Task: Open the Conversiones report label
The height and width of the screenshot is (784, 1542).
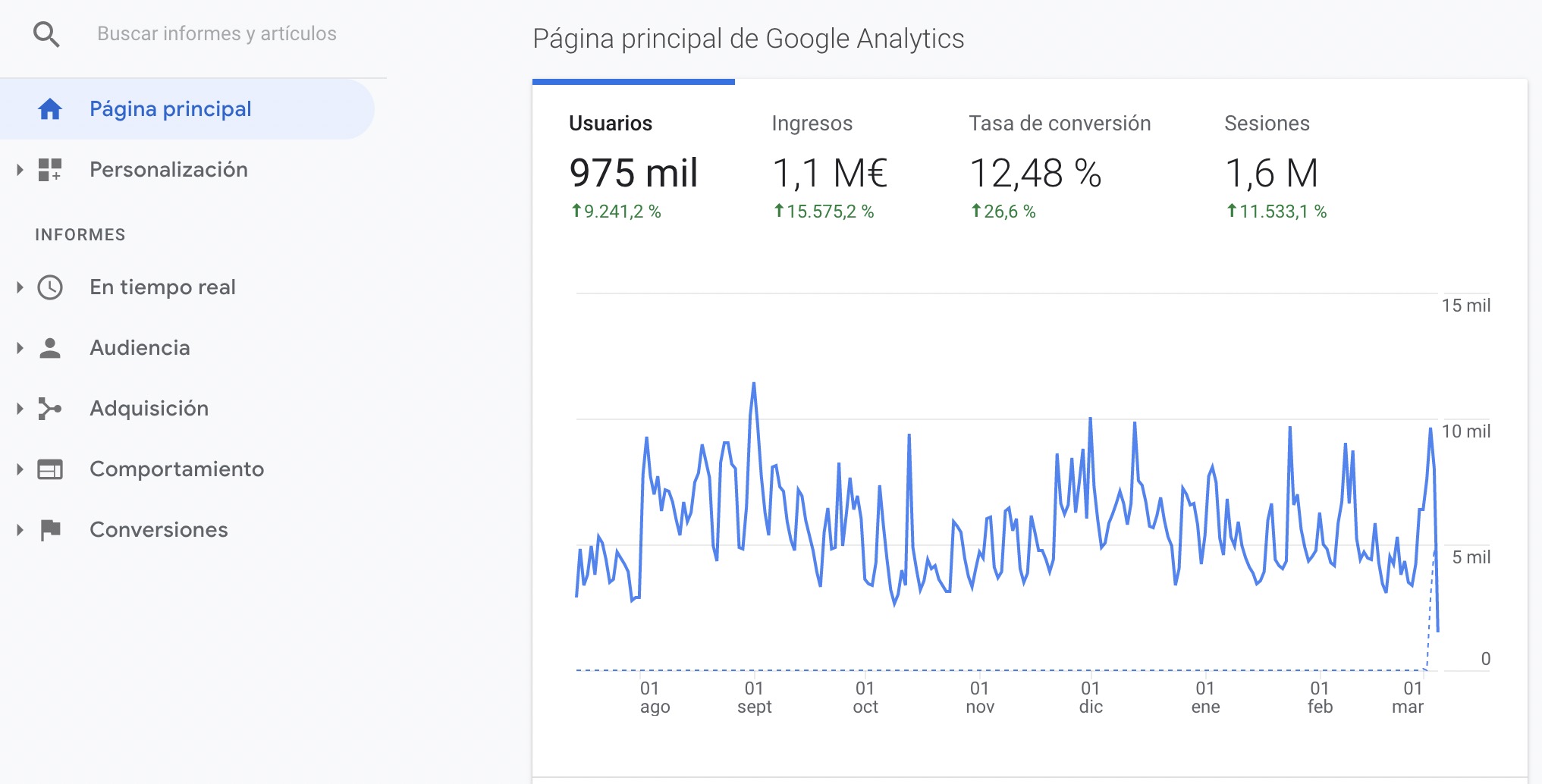Action: 159,530
